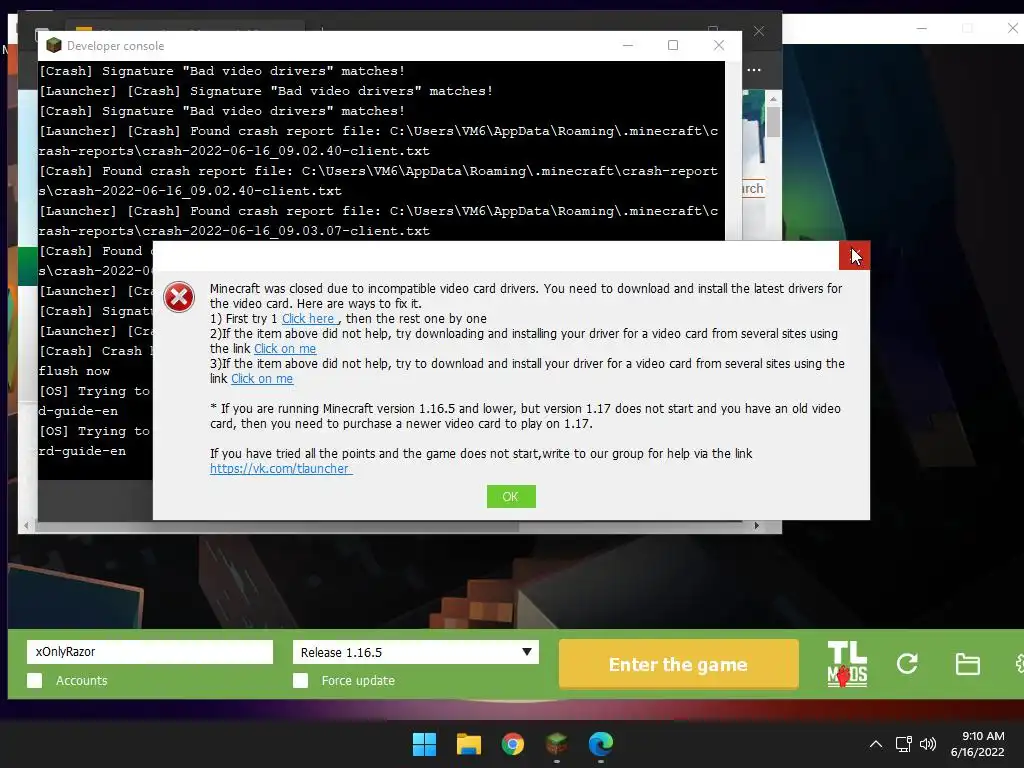Show hidden system tray icons
This screenshot has height=768, width=1024.
876,744
